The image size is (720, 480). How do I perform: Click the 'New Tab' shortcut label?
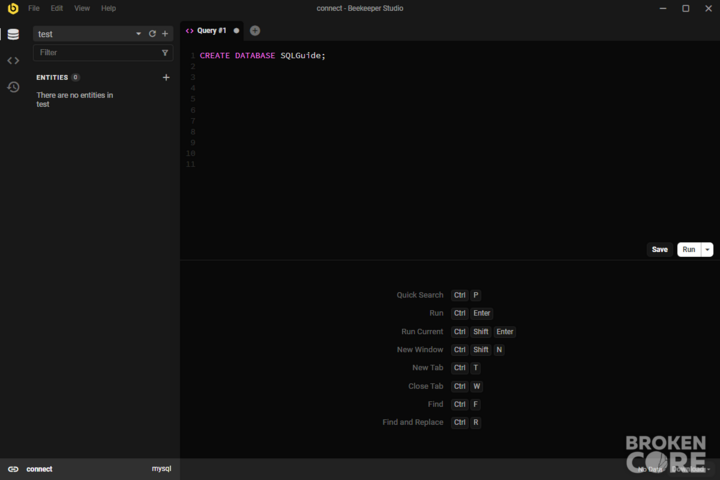coord(428,367)
